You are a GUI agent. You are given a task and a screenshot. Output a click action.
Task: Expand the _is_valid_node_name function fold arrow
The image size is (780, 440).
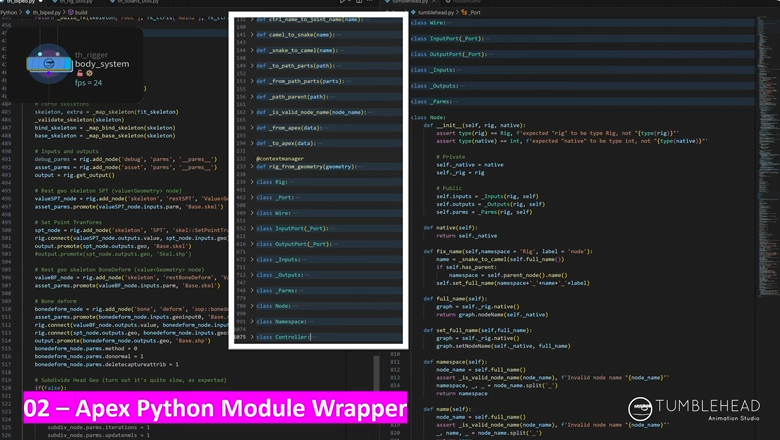point(252,112)
